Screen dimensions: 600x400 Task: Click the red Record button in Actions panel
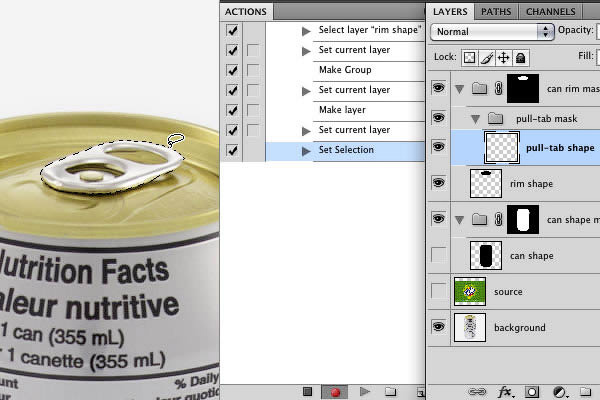click(335, 392)
